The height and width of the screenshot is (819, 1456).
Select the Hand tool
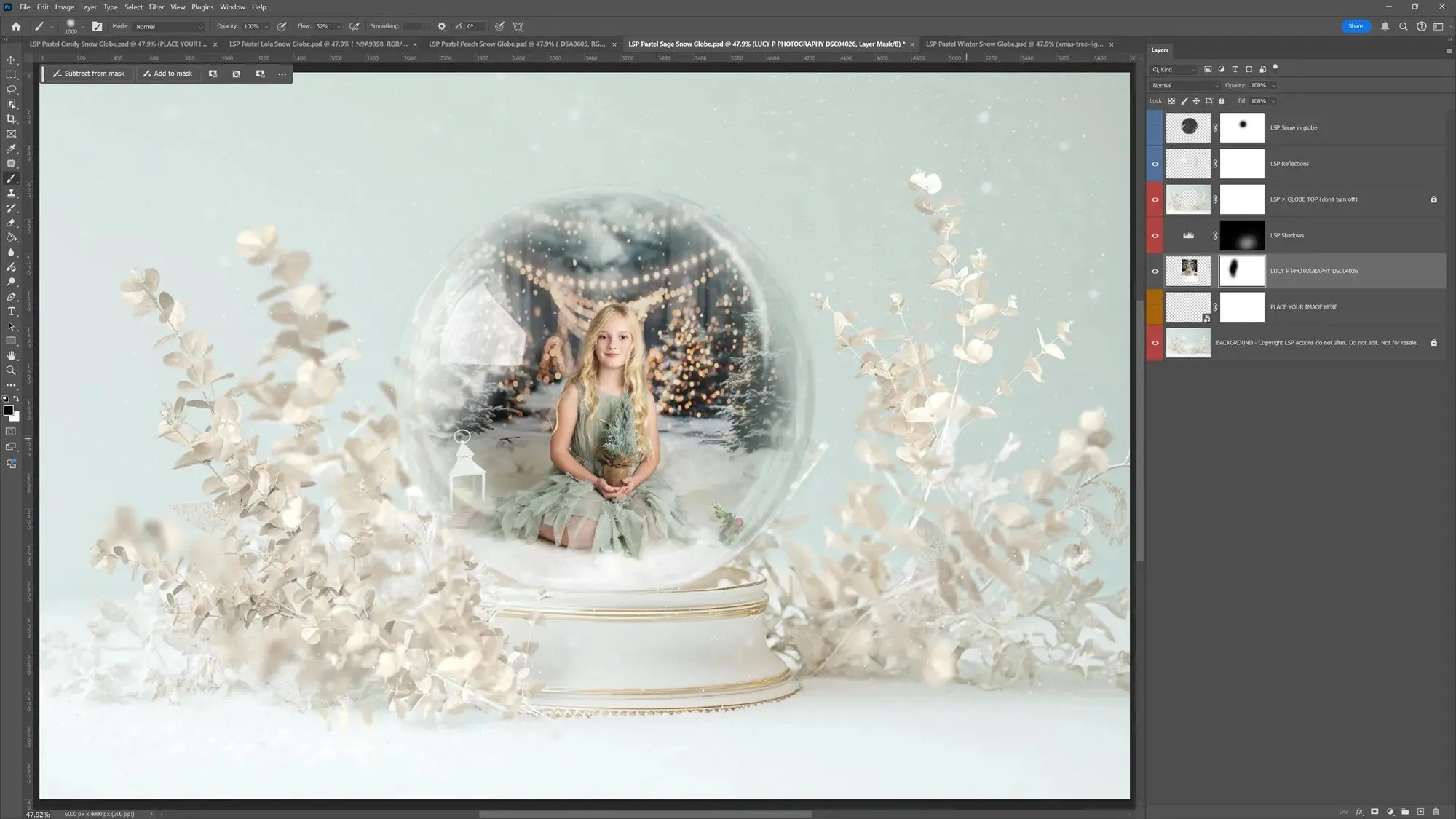pyautogui.click(x=11, y=356)
